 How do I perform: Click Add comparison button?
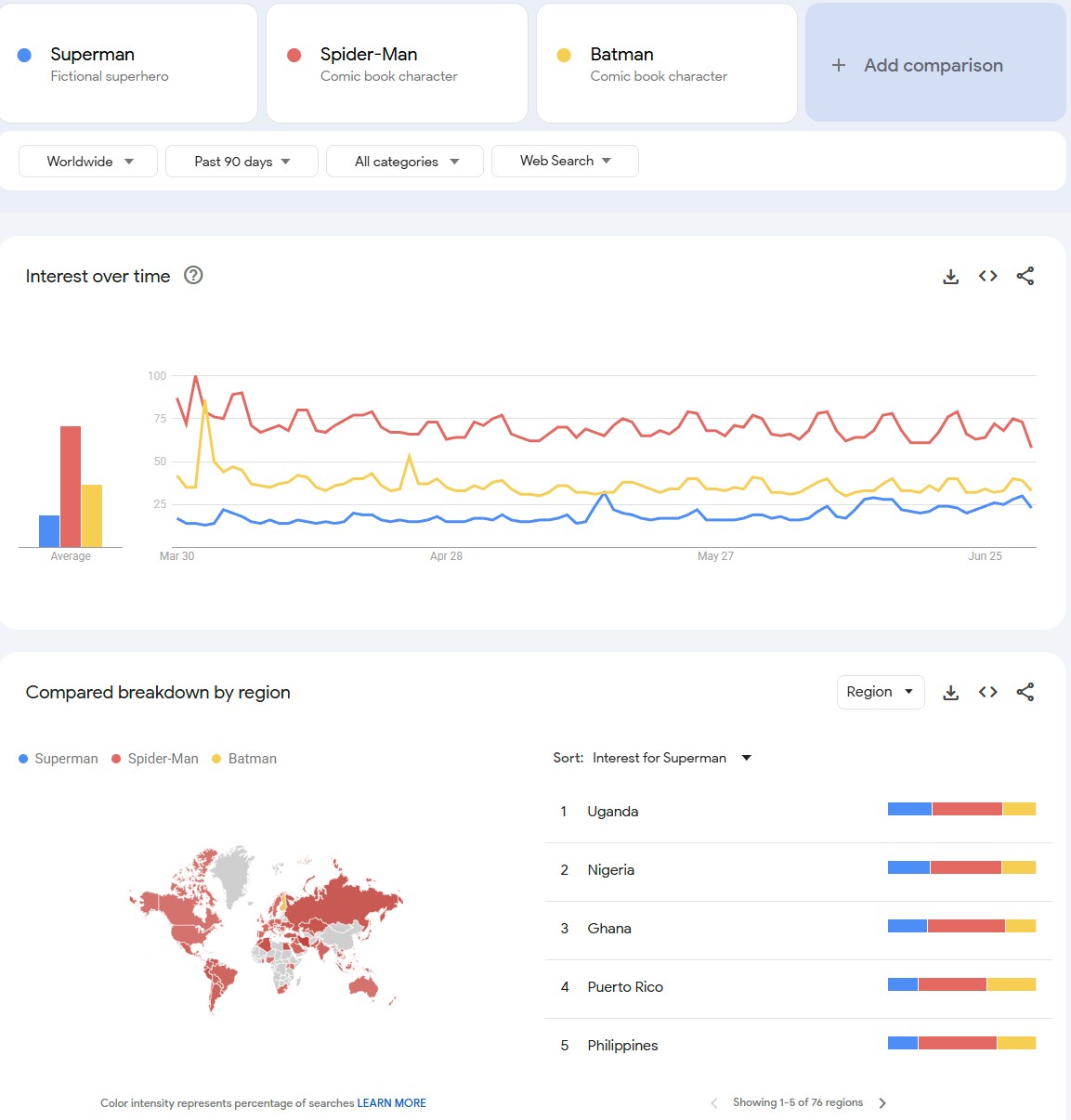click(935, 63)
